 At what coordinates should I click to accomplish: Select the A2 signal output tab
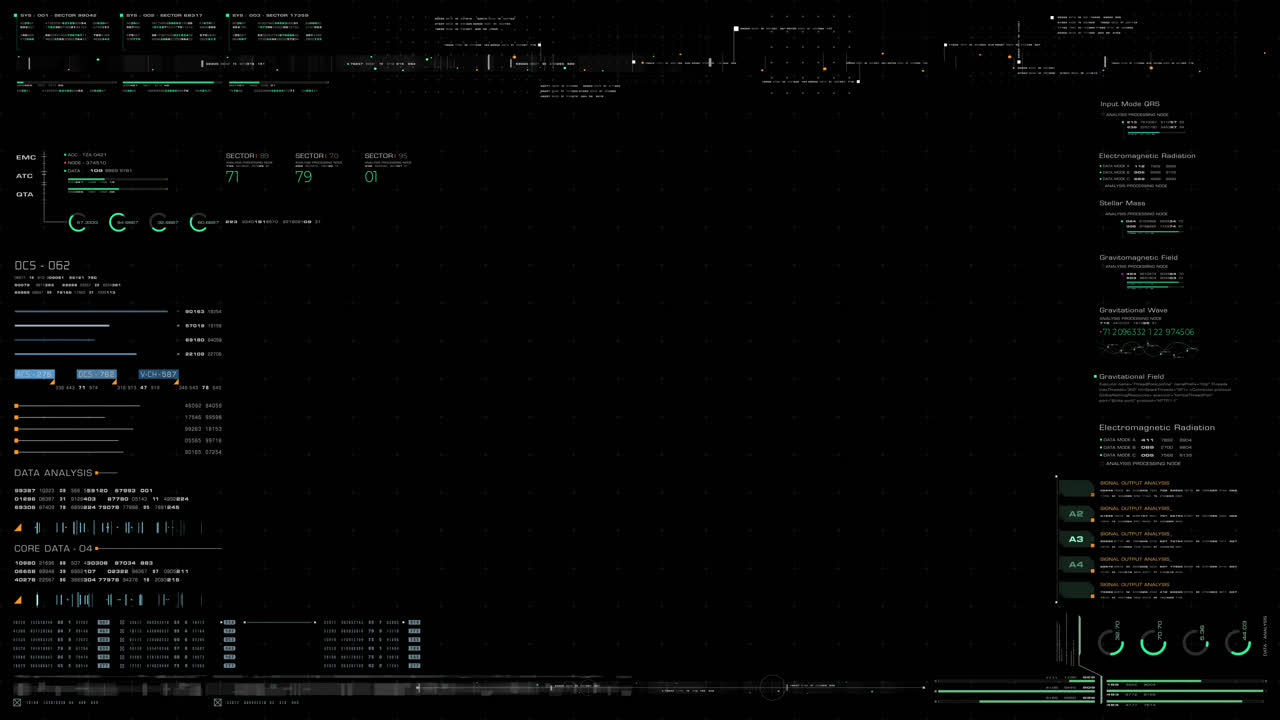1076,514
